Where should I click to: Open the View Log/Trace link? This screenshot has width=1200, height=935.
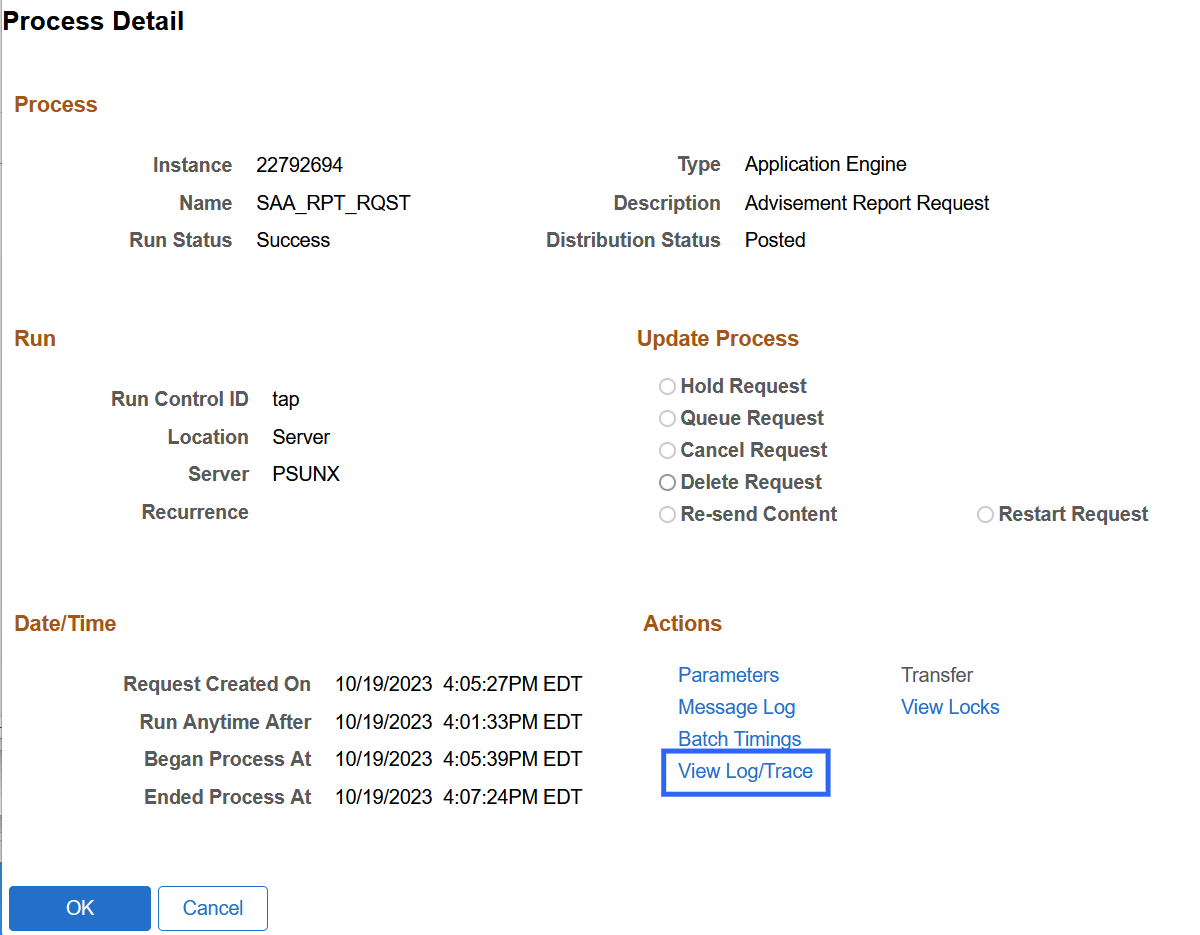point(745,771)
